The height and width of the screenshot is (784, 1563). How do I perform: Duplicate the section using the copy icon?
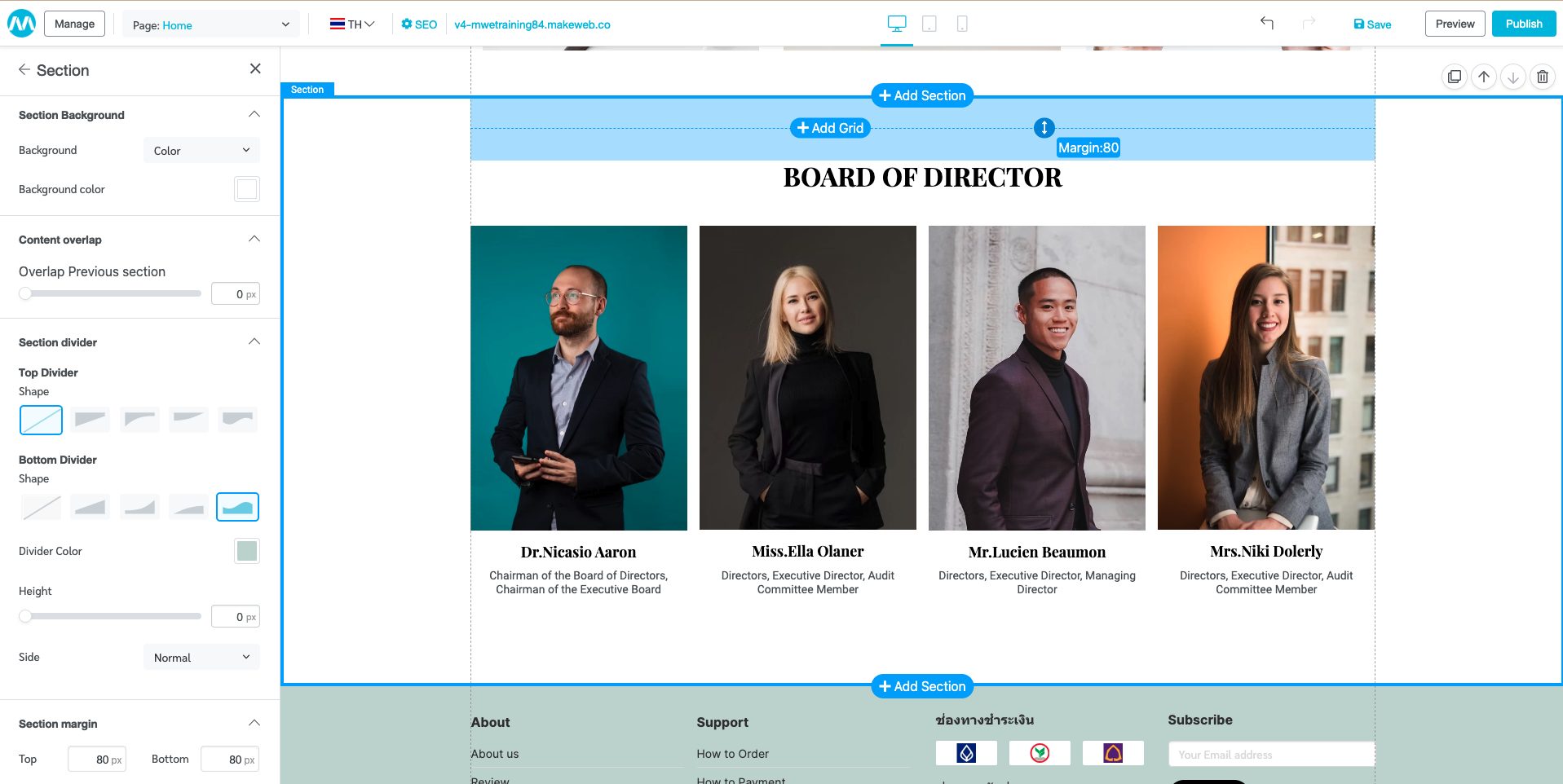click(1455, 76)
